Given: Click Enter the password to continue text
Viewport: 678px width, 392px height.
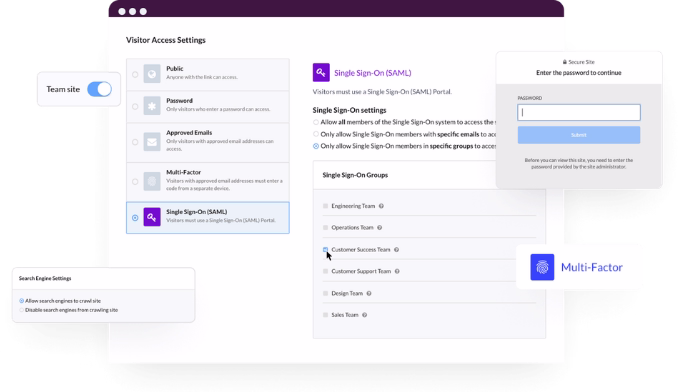Looking at the screenshot, I should (579, 73).
